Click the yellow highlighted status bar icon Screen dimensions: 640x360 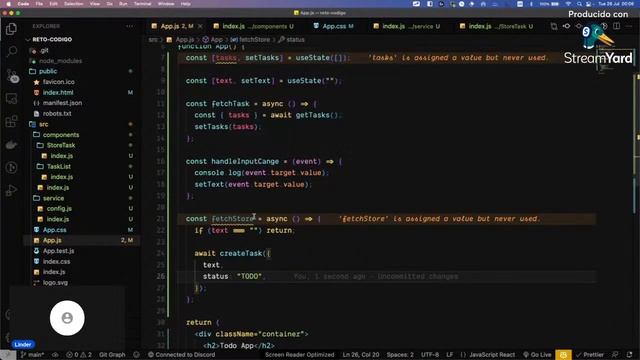pyautogui.click(x=563, y=355)
